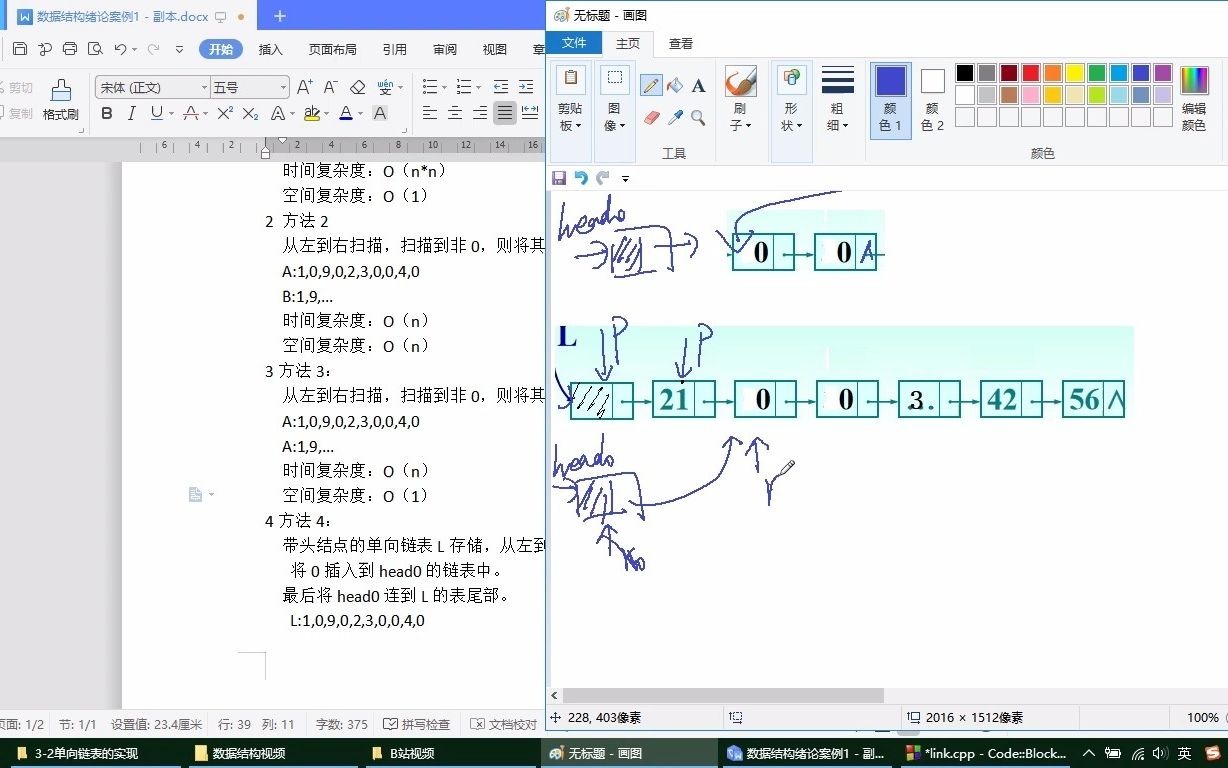Switch to the 插入 ribbon tab in WPS
Screen dimensions: 1228x768
(270, 49)
